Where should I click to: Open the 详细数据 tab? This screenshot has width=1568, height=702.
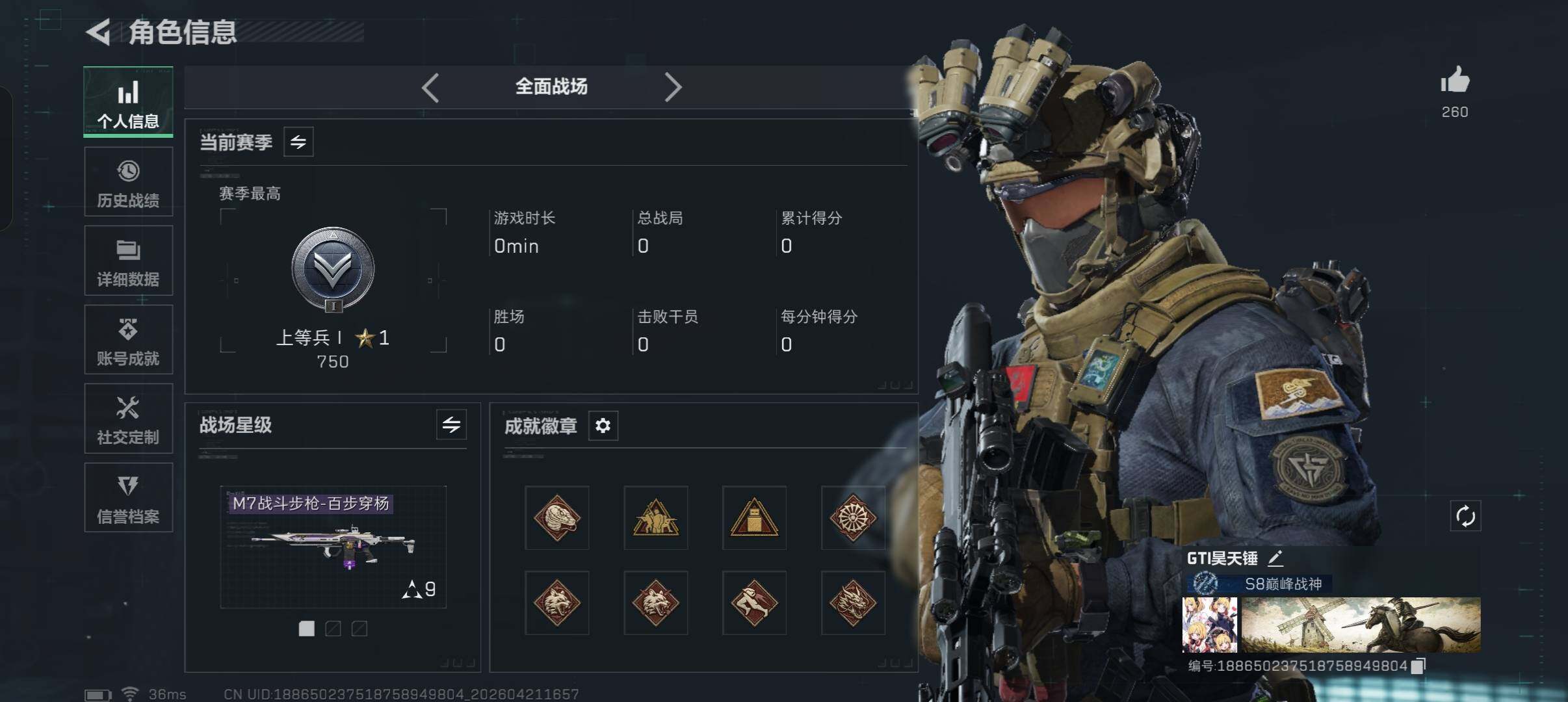coord(129,261)
